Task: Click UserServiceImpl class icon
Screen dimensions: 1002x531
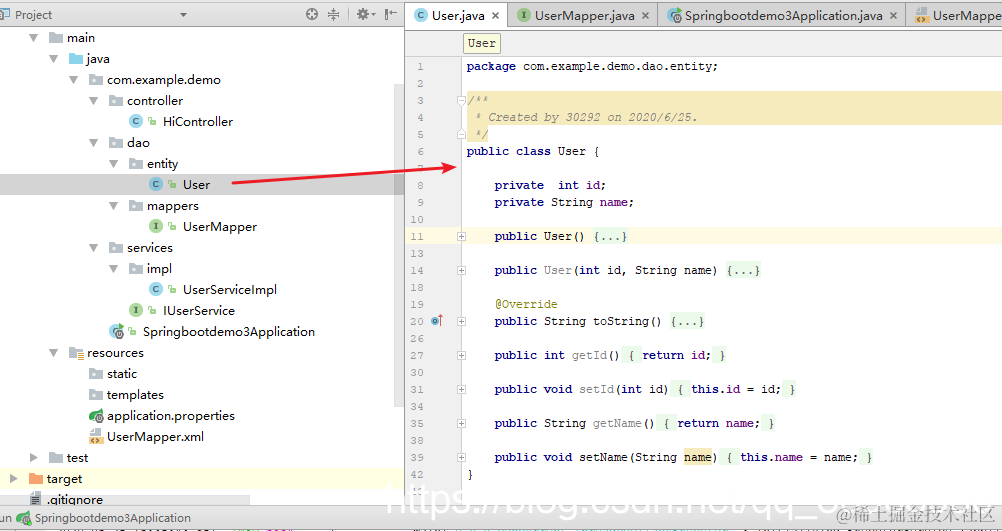Action: (155, 290)
